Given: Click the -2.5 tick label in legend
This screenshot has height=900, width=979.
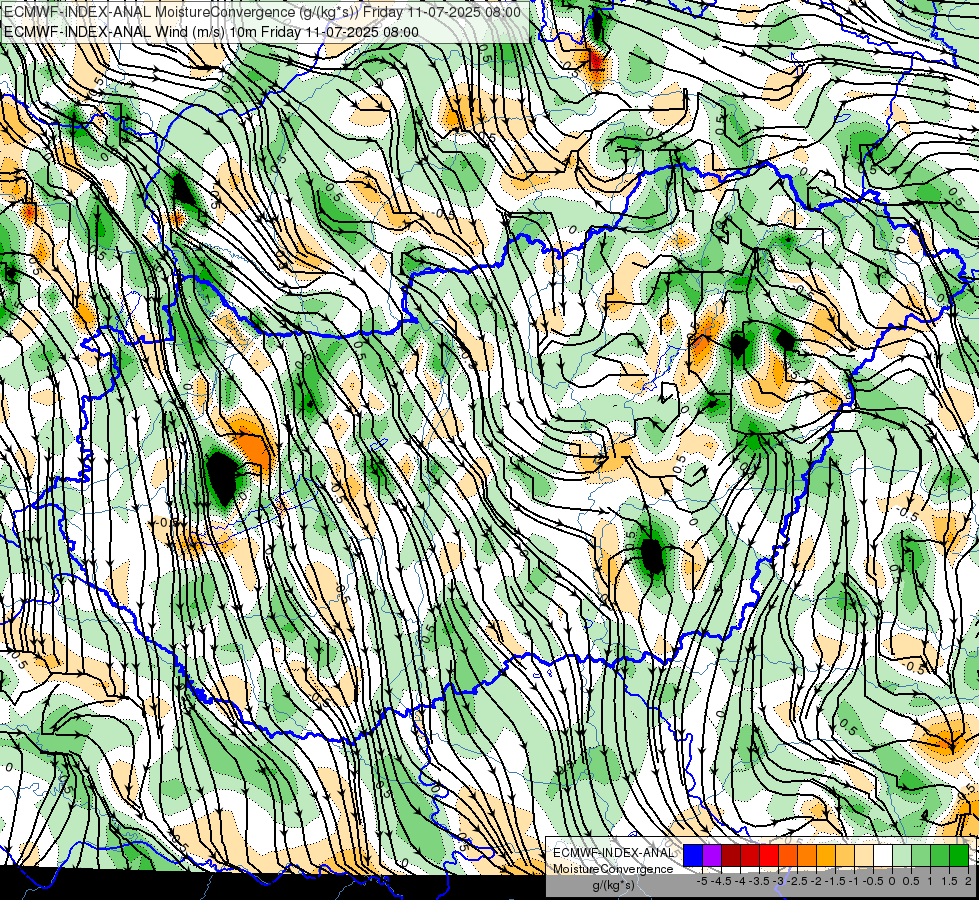Looking at the screenshot, I should (x=798, y=881).
